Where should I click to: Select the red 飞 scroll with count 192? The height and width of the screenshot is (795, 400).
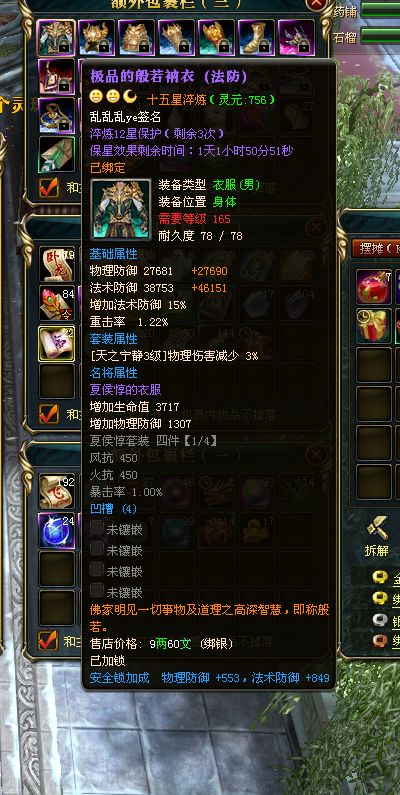pos(57,492)
